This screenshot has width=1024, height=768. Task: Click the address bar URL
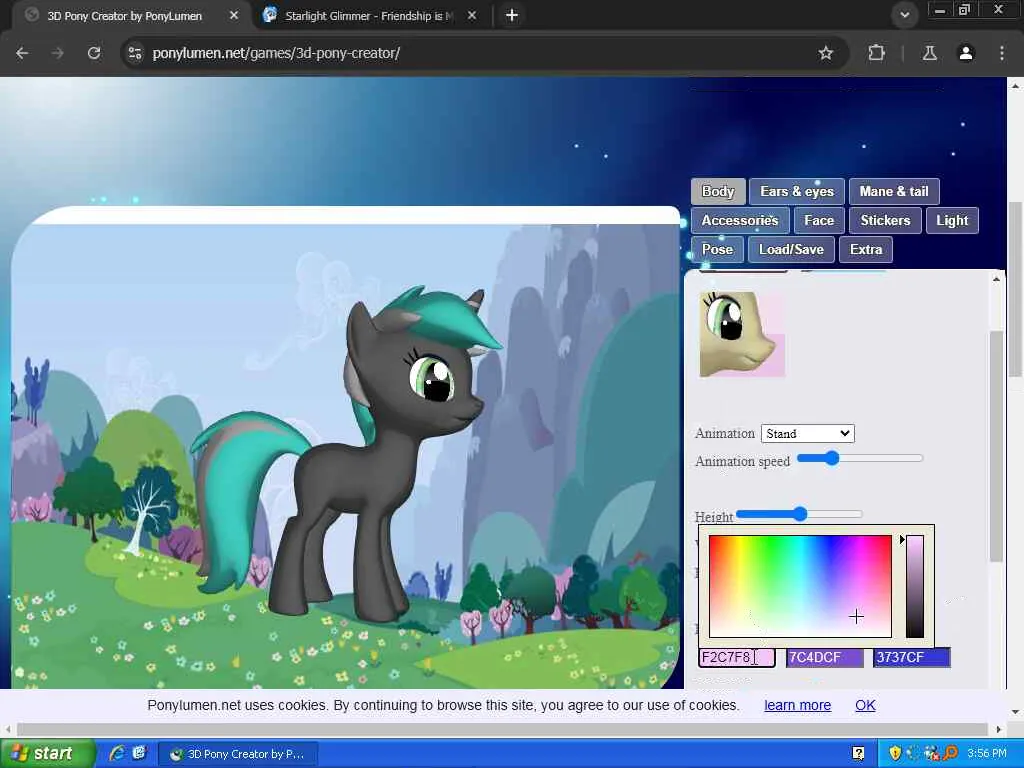coord(276,53)
